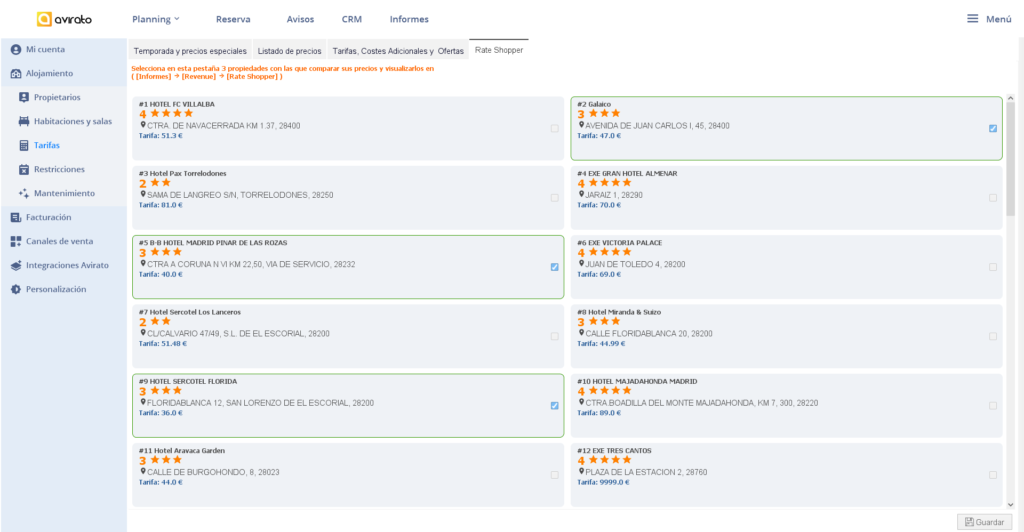The width and height of the screenshot is (1024, 532).
Task: Click location pin of Galaico address
Action: click(581, 125)
